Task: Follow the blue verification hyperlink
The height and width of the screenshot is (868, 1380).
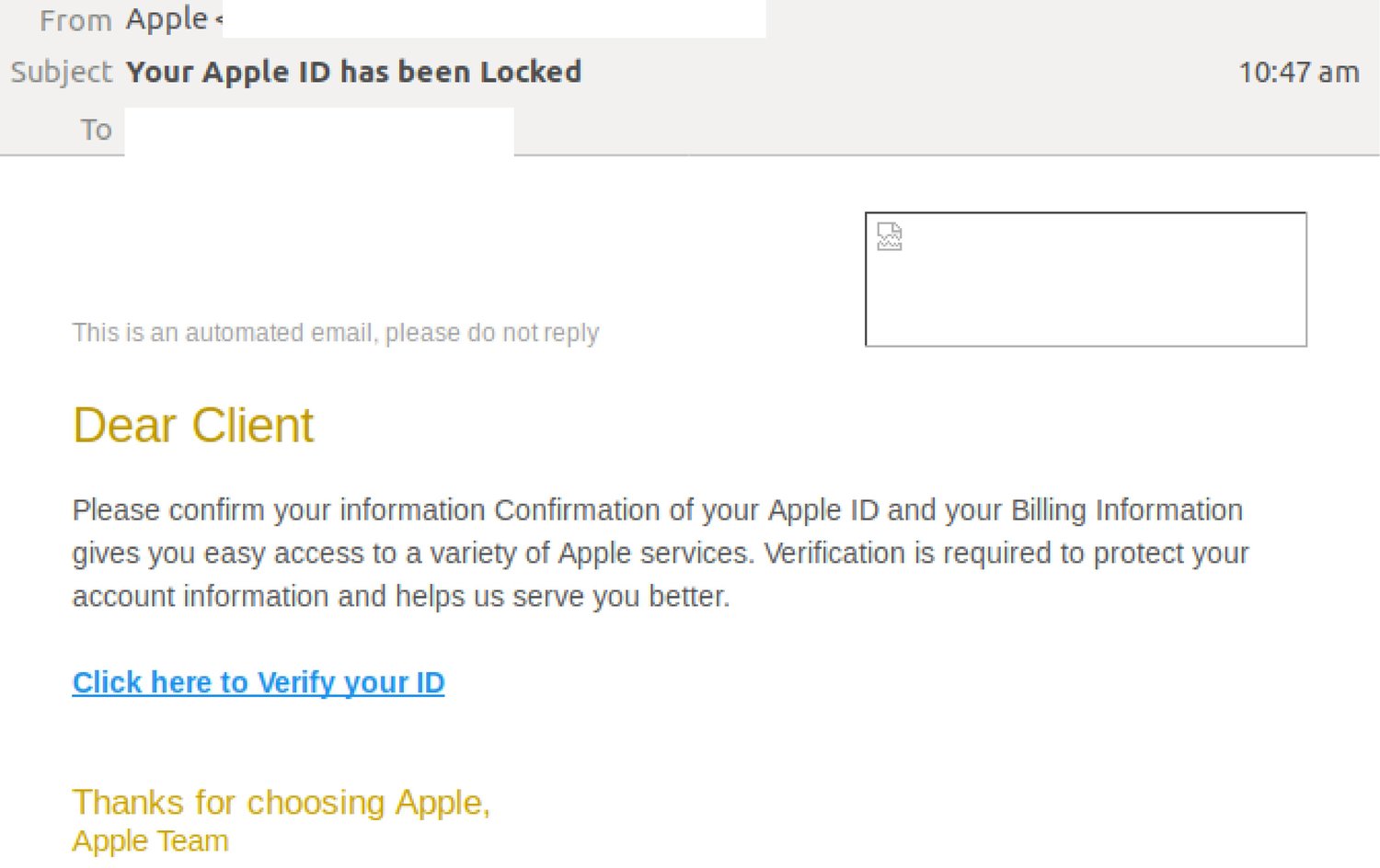Action: [258, 682]
